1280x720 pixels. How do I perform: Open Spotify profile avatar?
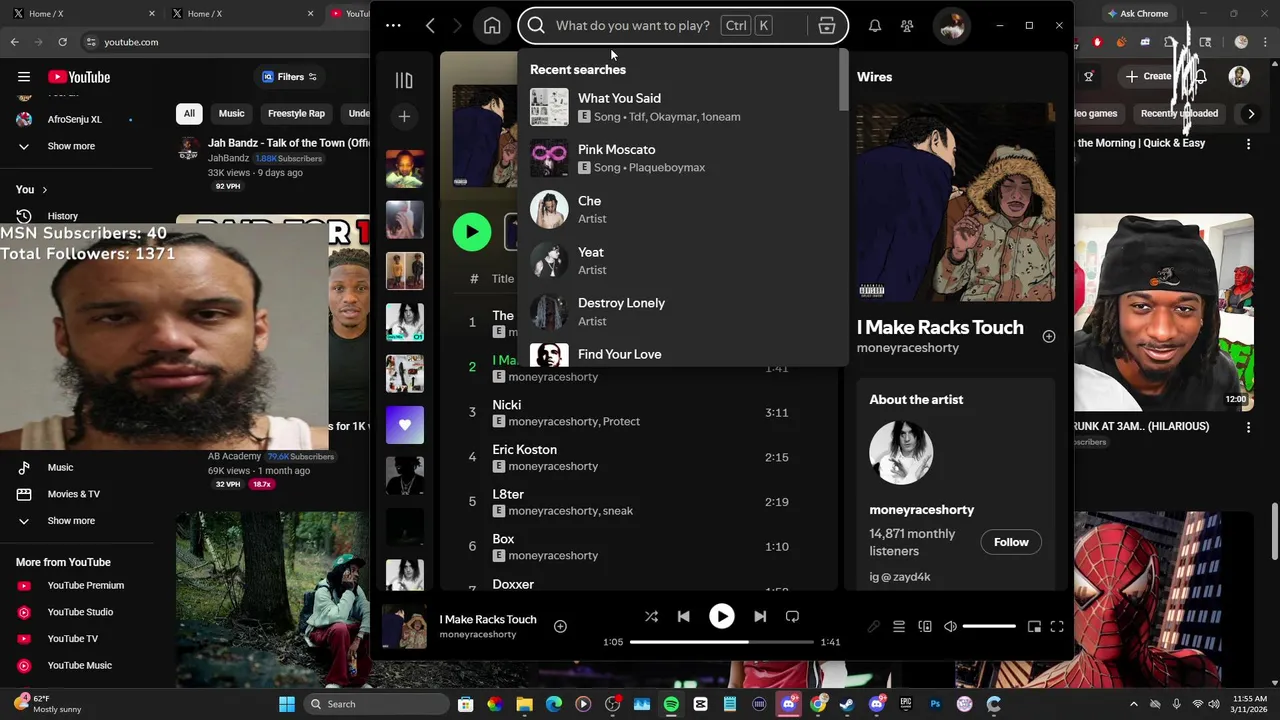click(952, 26)
